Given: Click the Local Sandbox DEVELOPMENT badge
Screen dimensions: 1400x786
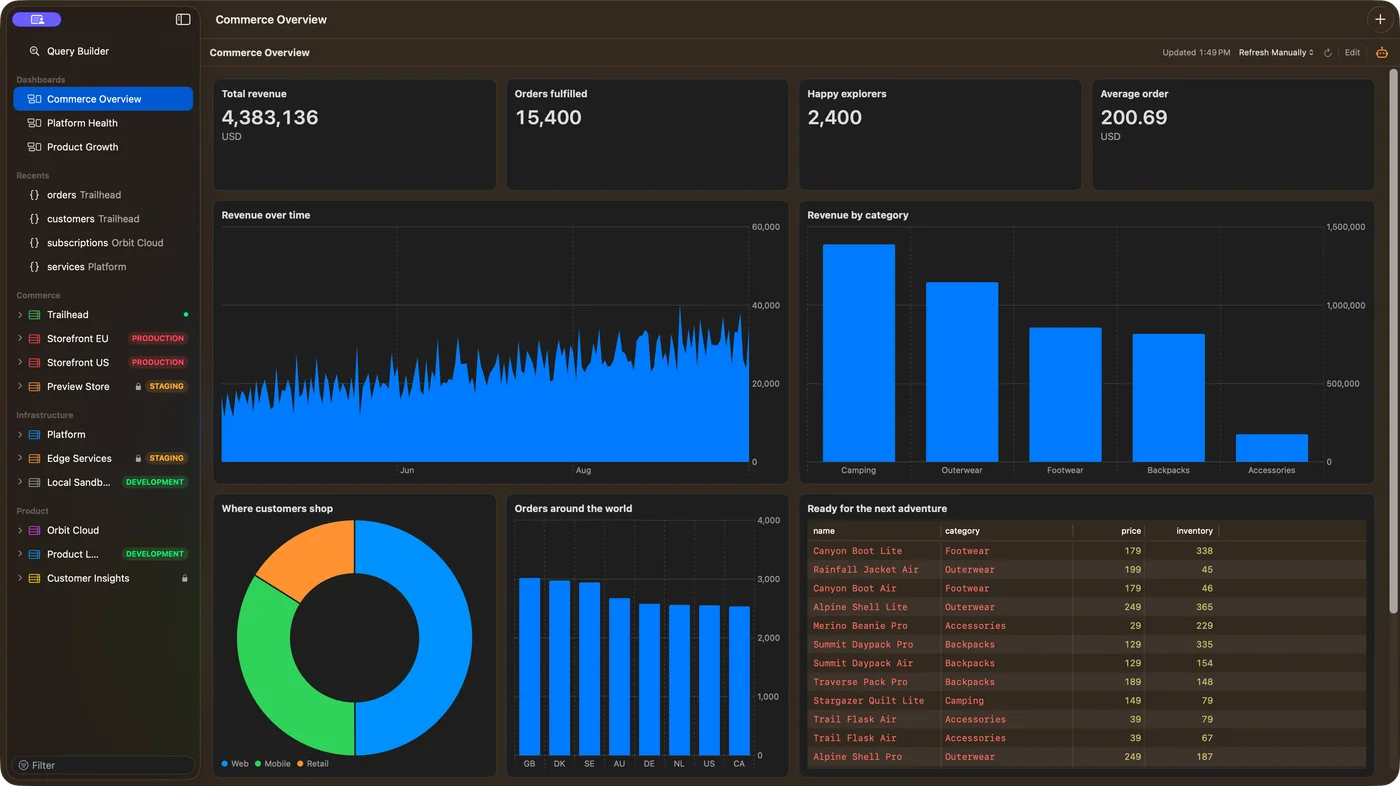Looking at the screenshot, I should 155,483.
